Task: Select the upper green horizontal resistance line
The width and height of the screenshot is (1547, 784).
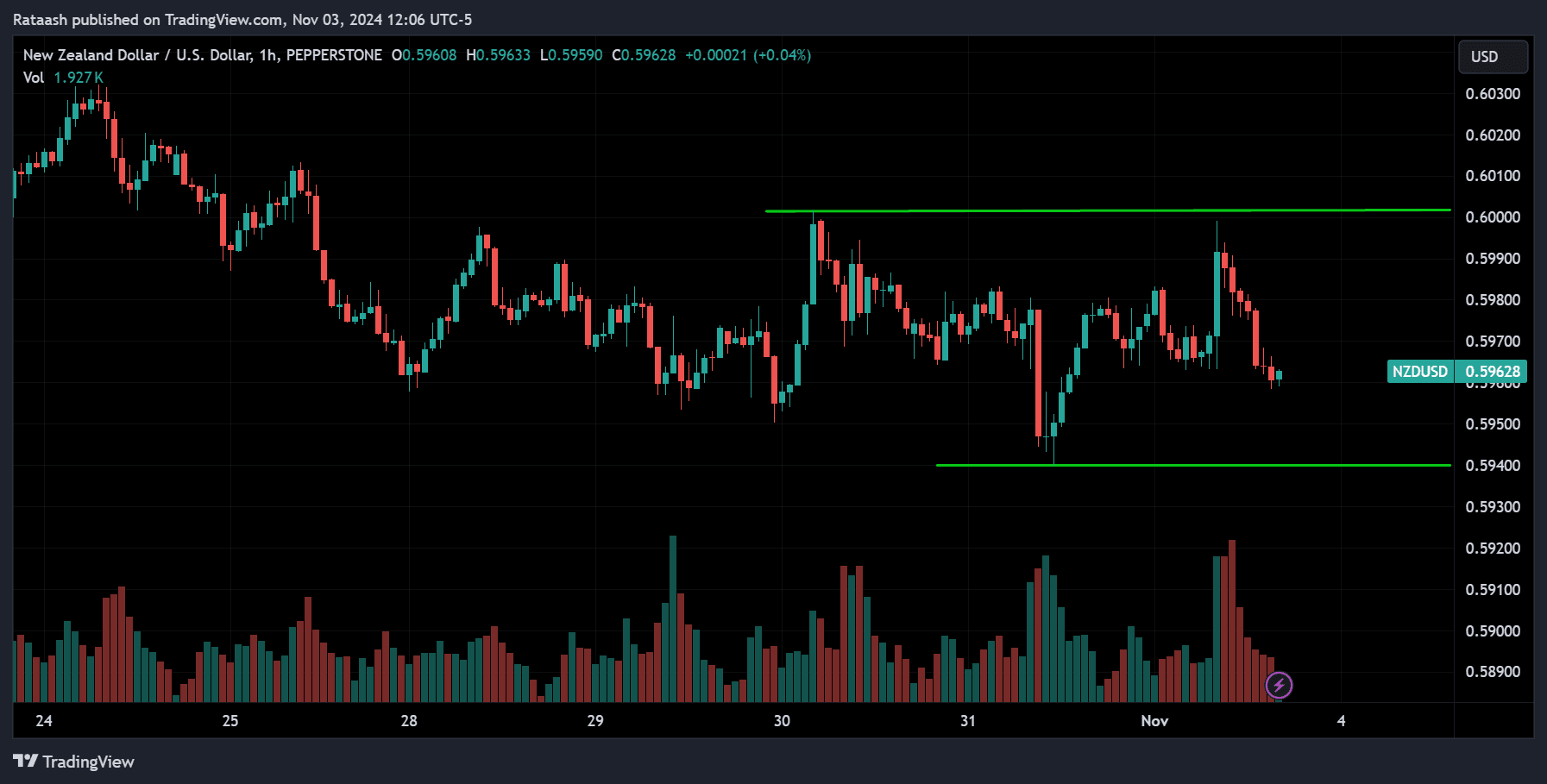Action: (1108, 210)
